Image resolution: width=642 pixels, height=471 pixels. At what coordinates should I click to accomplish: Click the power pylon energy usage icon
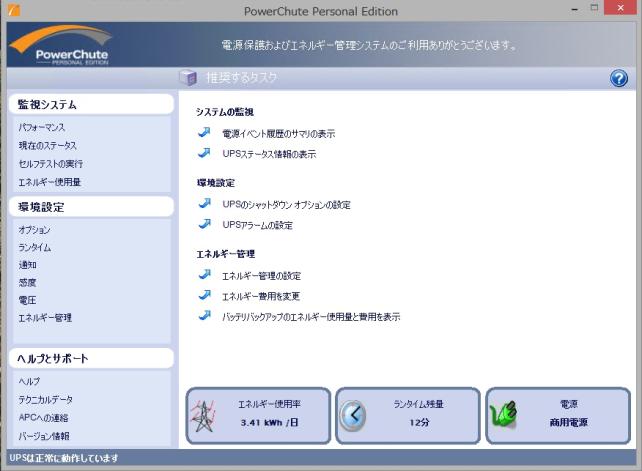tap(203, 416)
